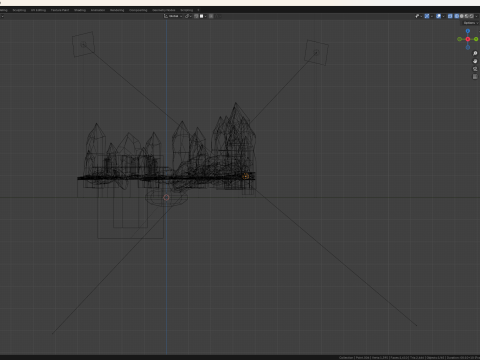Expand the overlays options dropdown arrow
The width and height of the screenshot is (480, 360).
pos(443,16)
